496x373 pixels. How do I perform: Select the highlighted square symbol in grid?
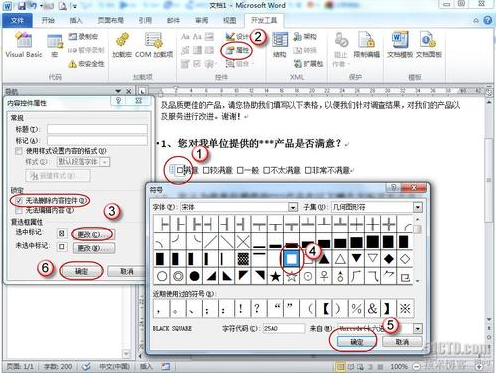291,259
